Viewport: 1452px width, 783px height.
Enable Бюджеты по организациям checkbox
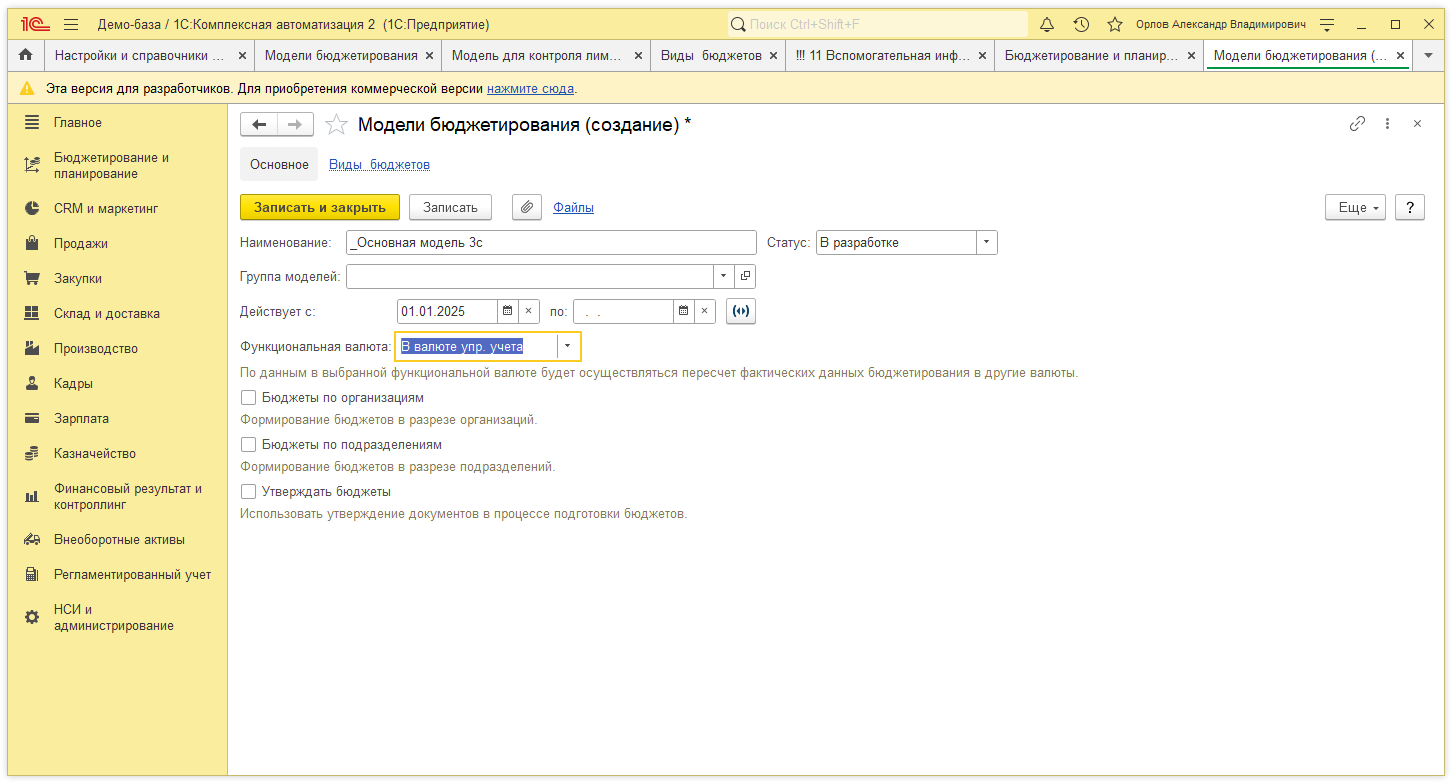(249, 398)
